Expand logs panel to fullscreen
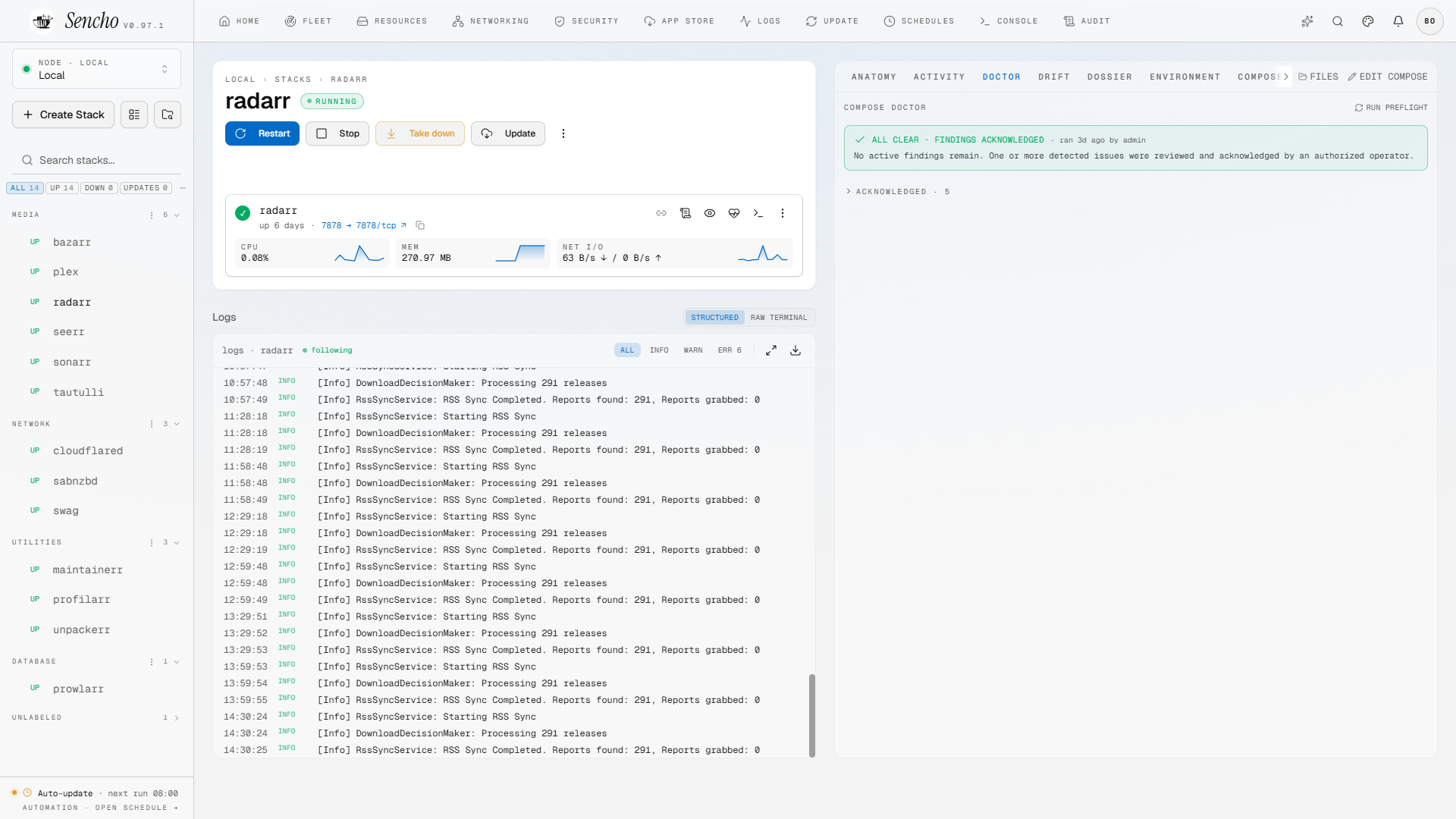The image size is (1456, 819). [x=771, y=350]
